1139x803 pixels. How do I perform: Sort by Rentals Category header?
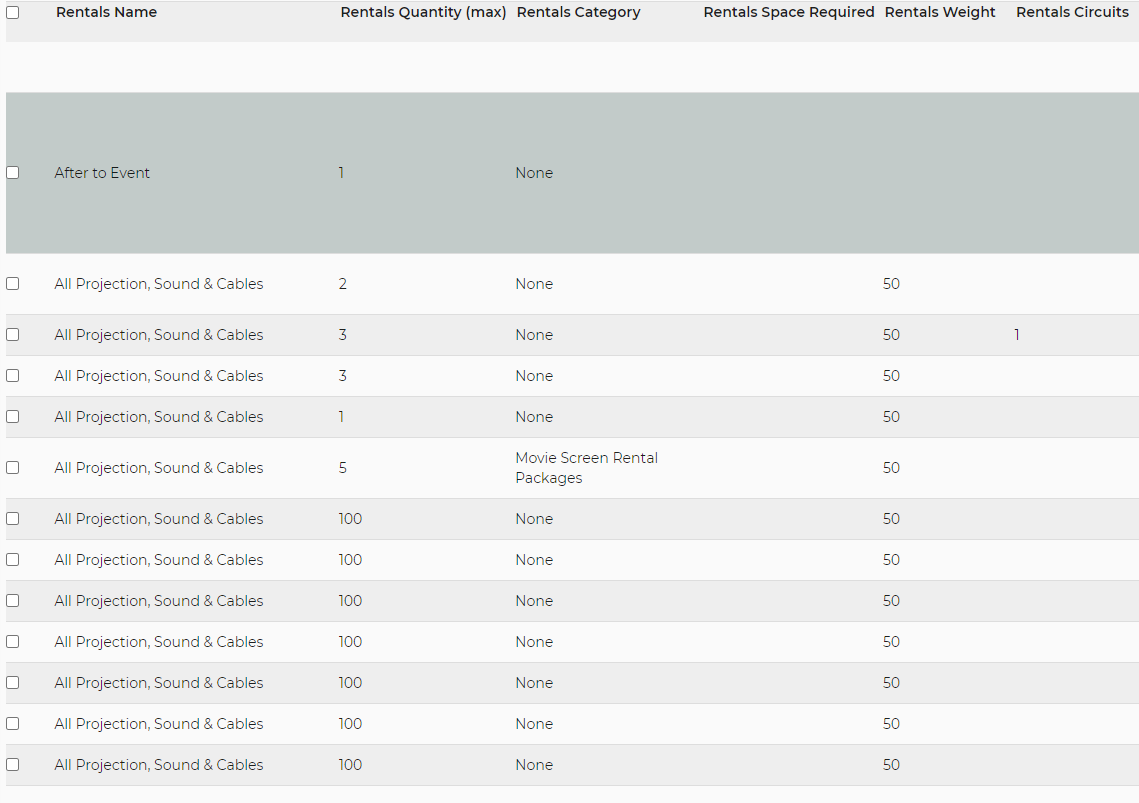(578, 13)
